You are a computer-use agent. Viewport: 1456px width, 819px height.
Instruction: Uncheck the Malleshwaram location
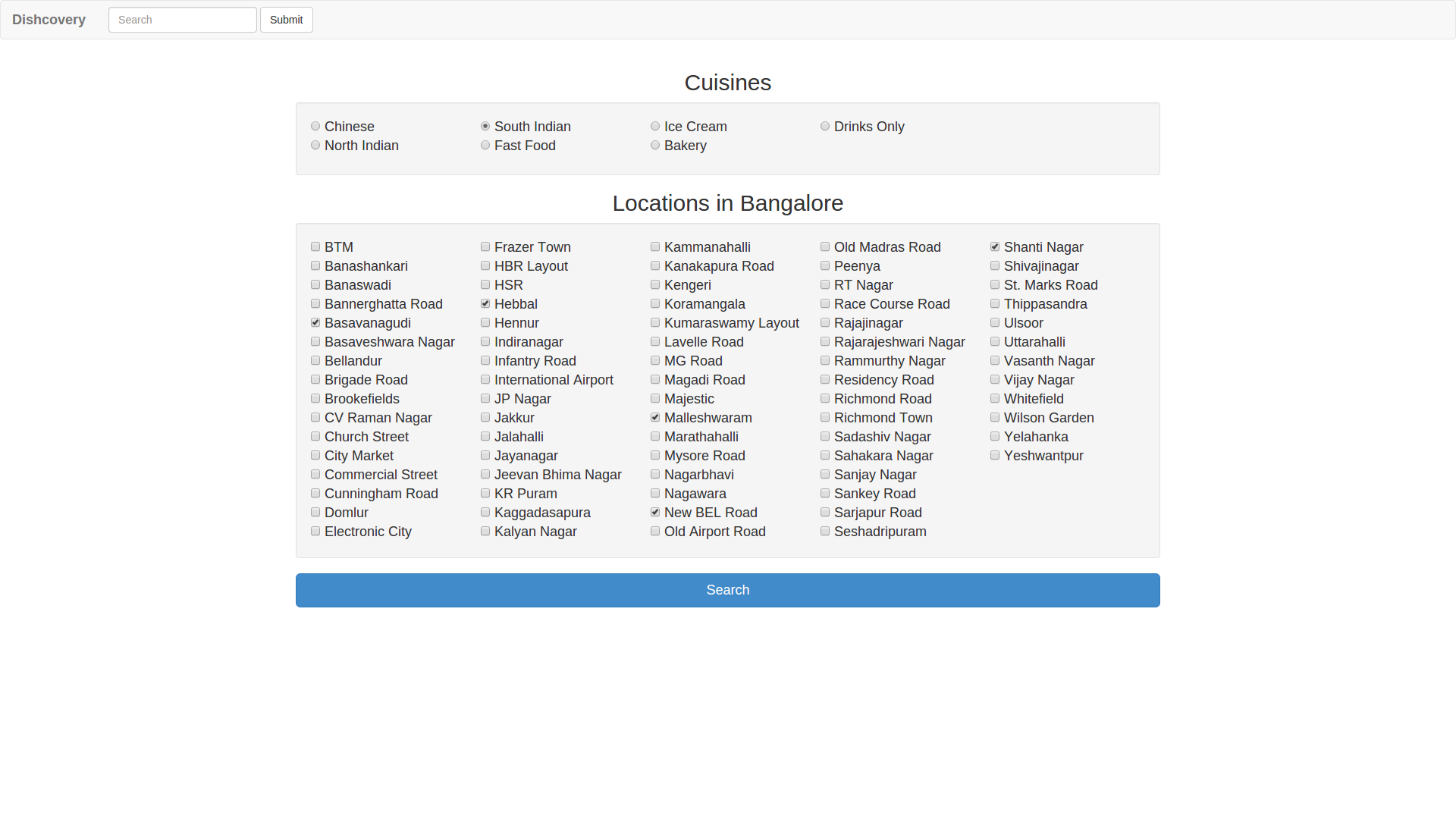click(655, 418)
